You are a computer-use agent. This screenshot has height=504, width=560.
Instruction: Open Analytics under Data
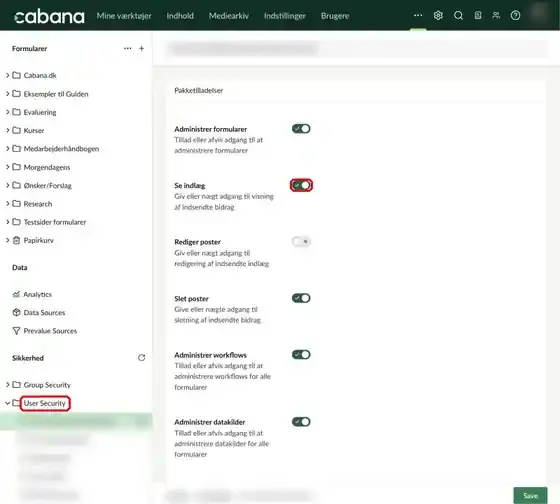click(x=38, y=294)
